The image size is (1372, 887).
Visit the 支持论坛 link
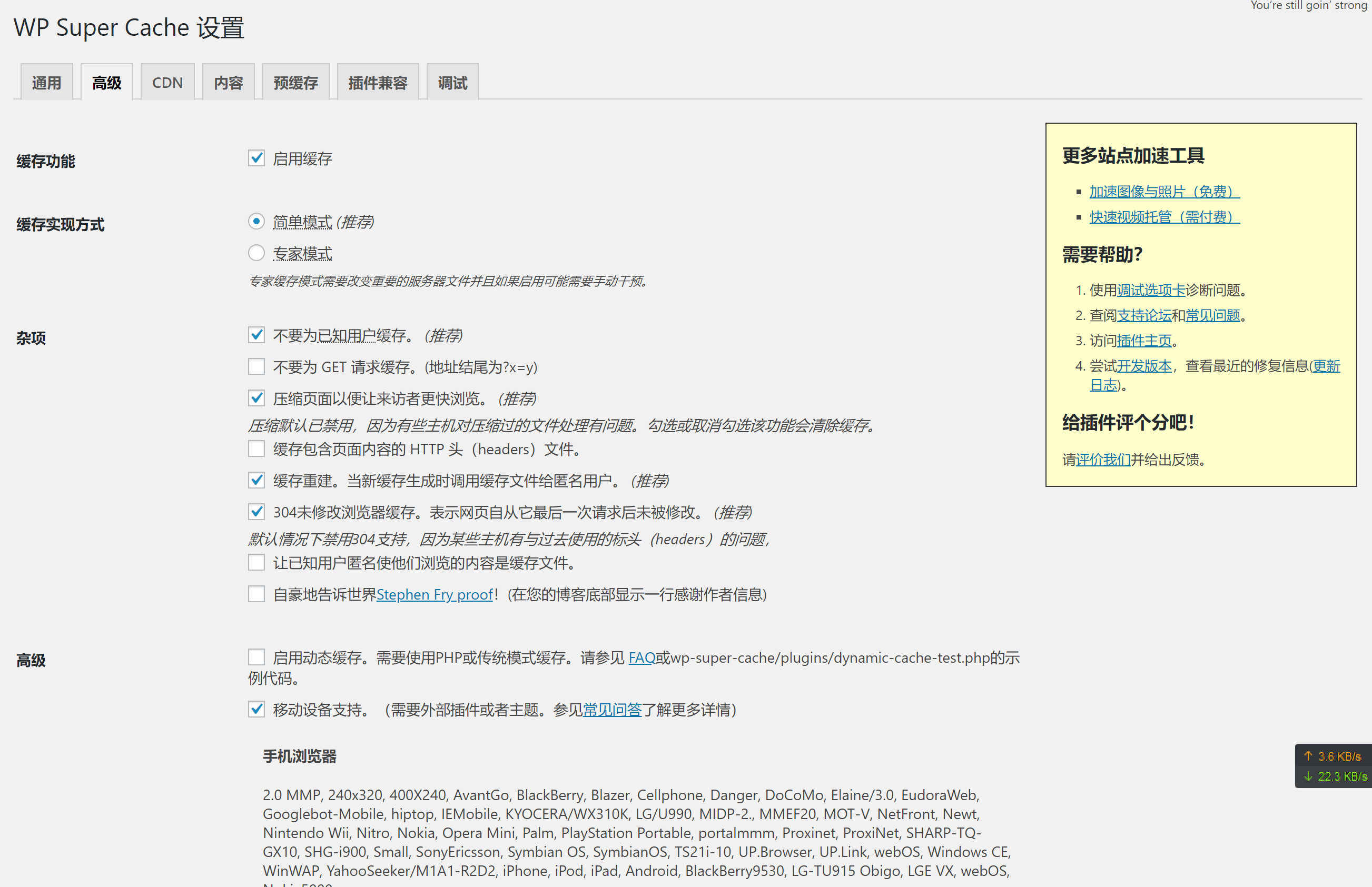point(1144,316)
